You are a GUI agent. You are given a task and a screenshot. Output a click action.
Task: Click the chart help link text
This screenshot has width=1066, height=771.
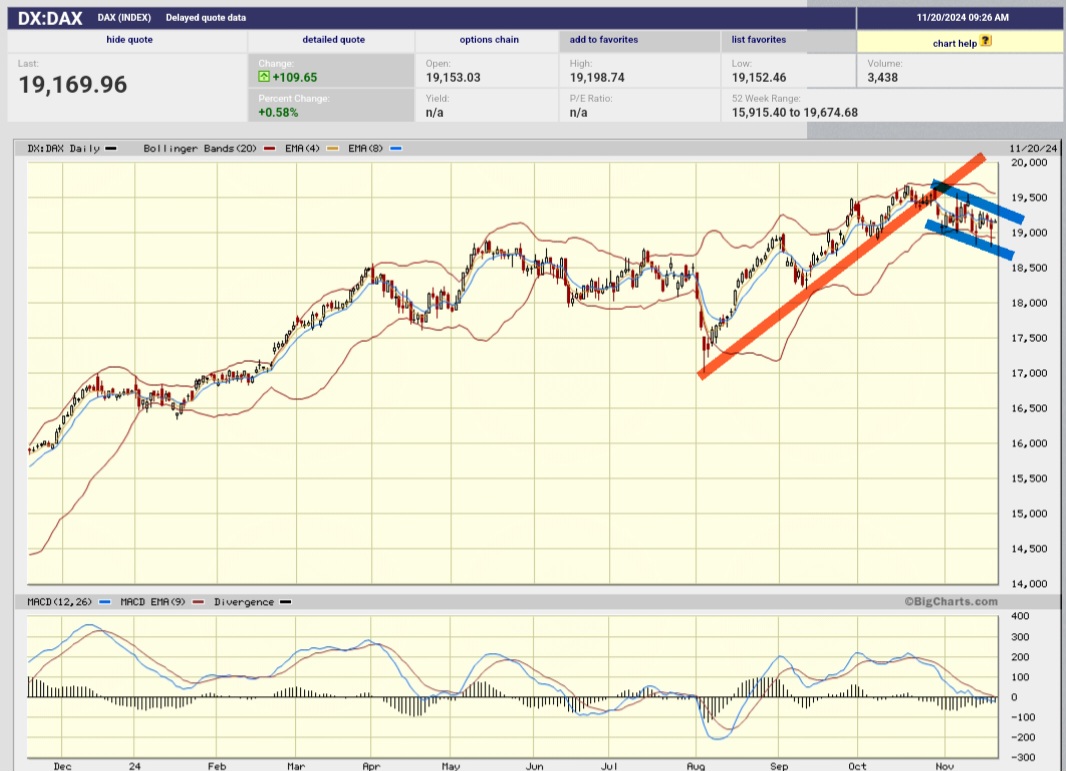click(x=954, y=42)
